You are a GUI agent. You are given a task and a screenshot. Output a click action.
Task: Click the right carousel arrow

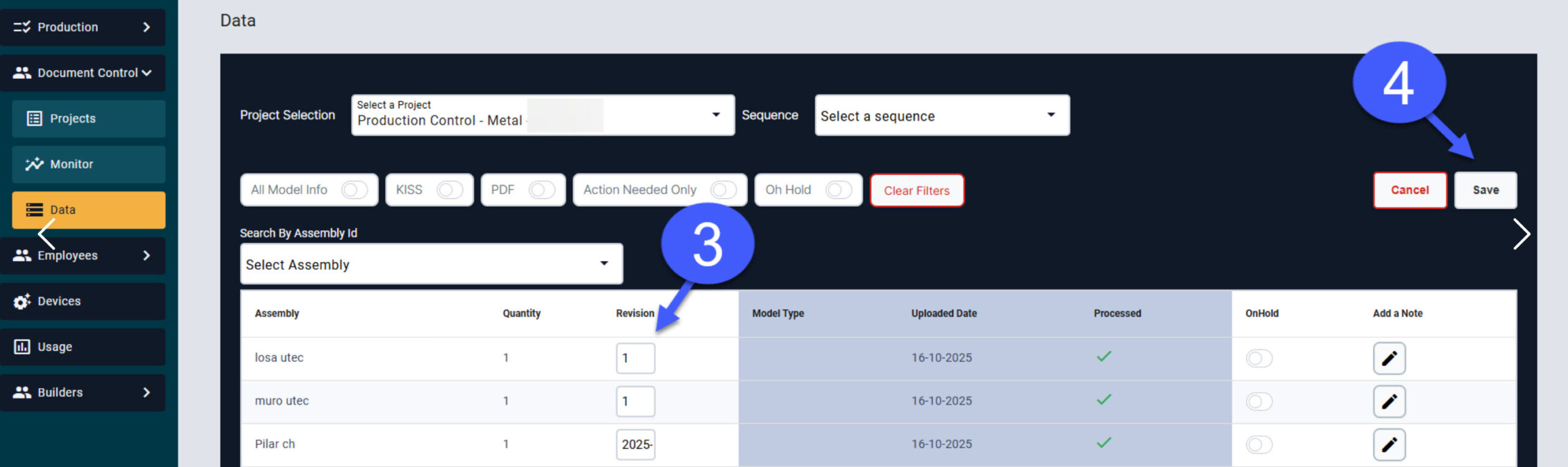tap(1521, 234)
